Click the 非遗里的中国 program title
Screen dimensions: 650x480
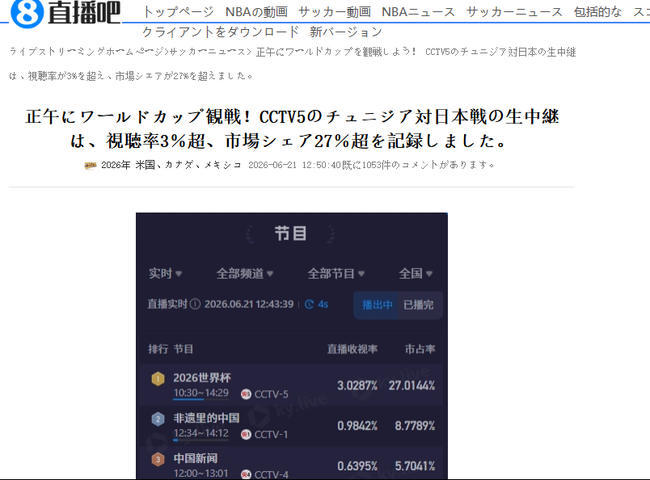click(x=206, y=418)
